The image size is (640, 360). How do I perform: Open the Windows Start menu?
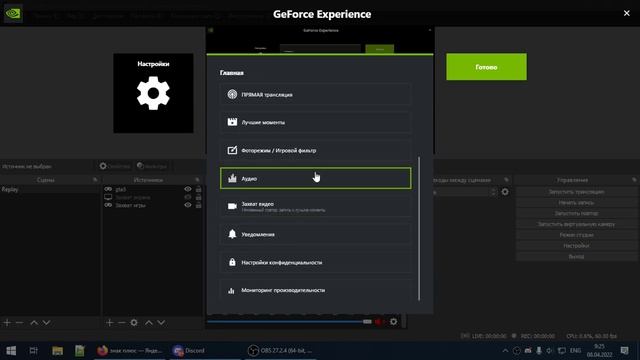[11, 351]
